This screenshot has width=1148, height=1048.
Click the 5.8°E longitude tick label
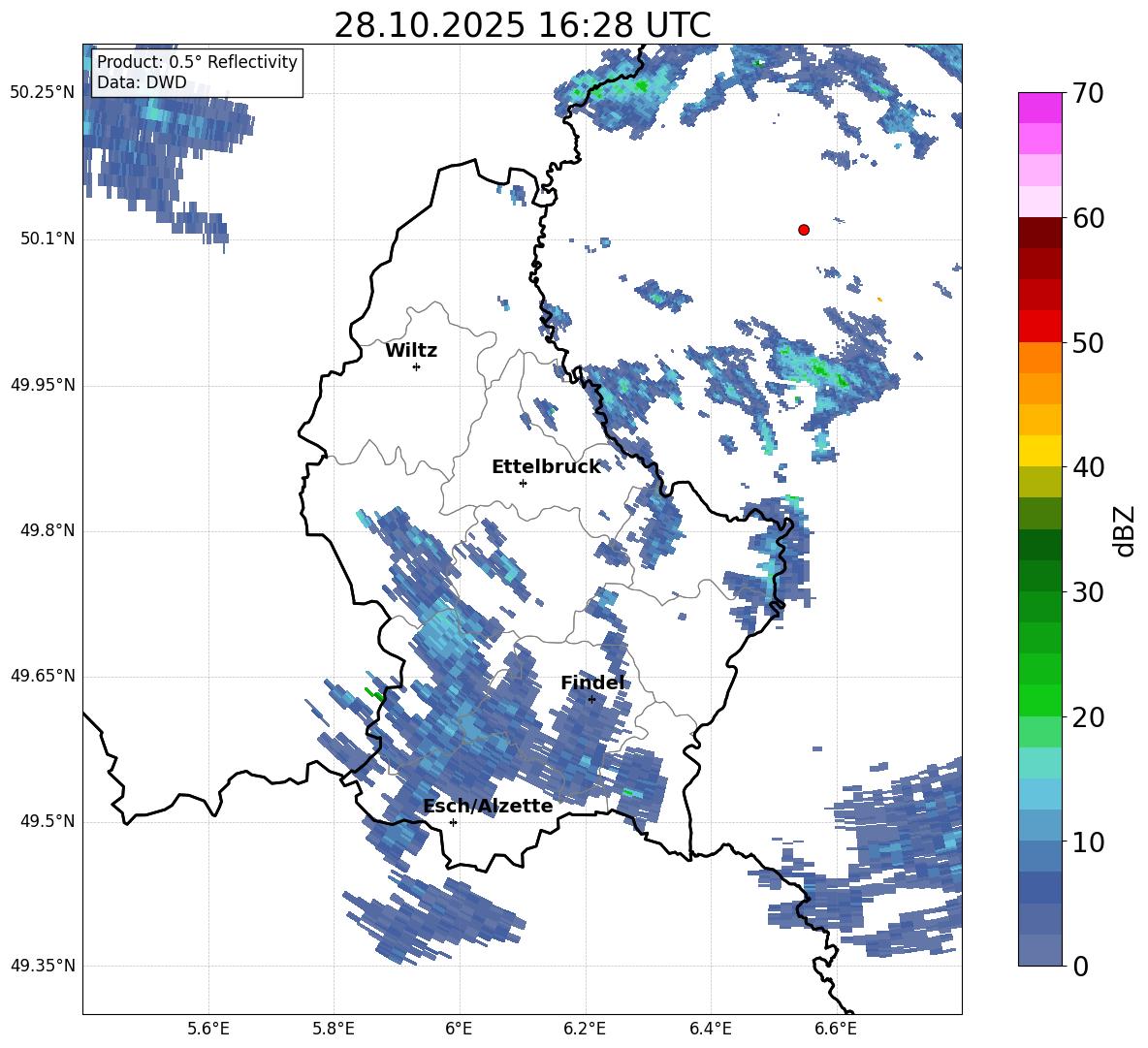[x=334, y=1029]
